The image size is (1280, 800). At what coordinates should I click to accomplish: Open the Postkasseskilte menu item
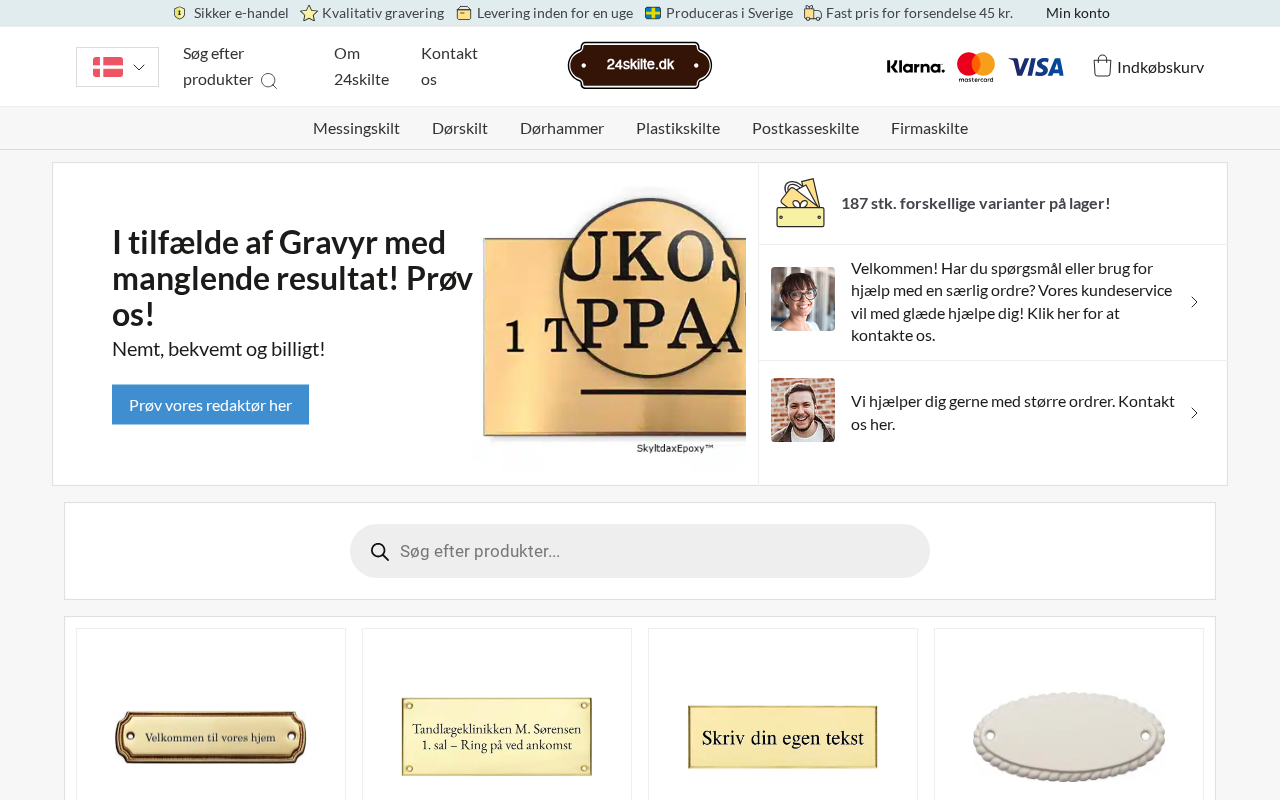[x=805, y=128]
